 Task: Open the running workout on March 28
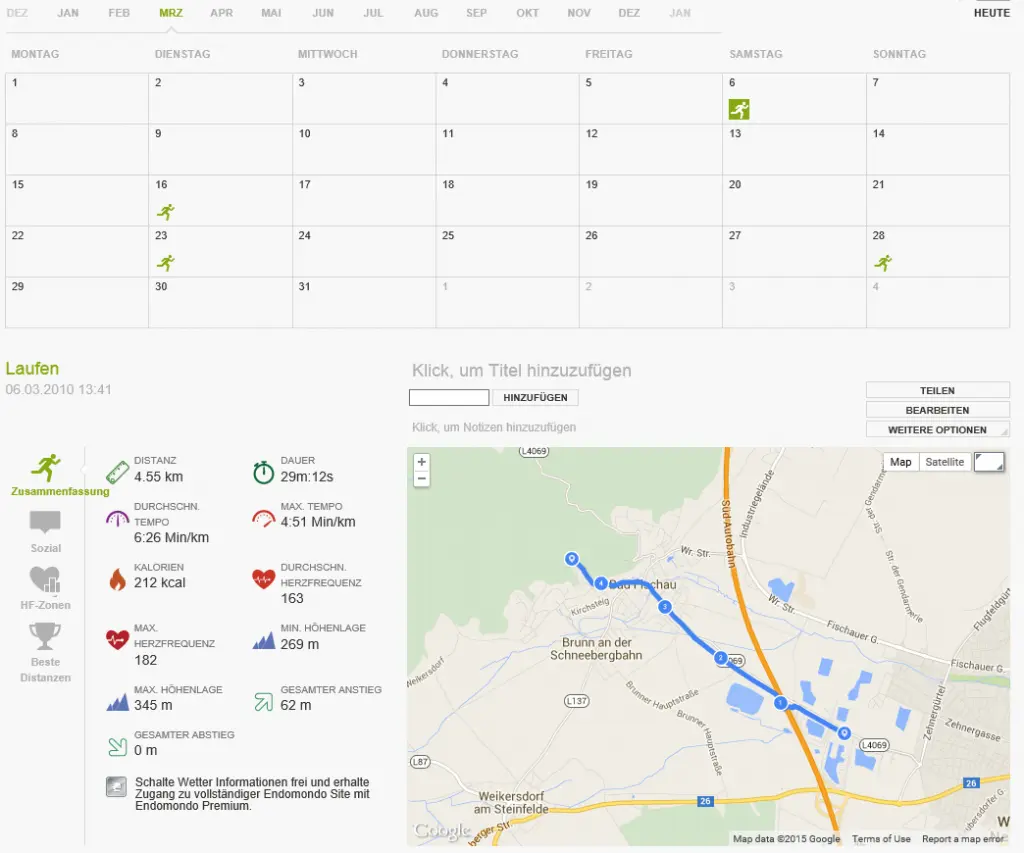pyautogui.click(x=882, y=262)
